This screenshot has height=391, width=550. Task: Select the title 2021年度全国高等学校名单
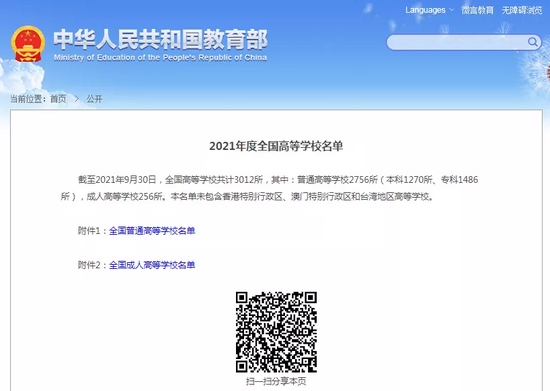[276, 146]
